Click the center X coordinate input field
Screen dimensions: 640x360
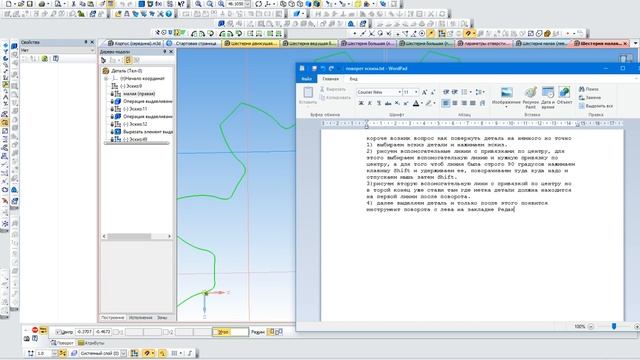pos(84,332)
